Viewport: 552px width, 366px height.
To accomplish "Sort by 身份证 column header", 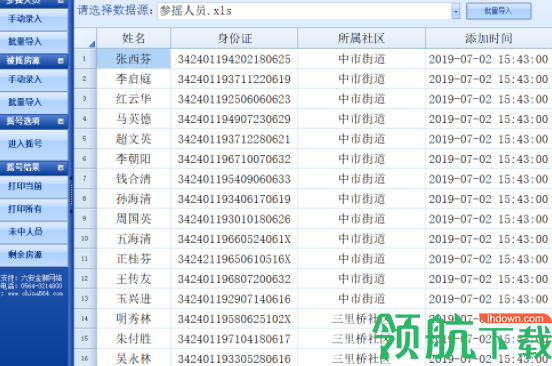I will coord(234,38).
